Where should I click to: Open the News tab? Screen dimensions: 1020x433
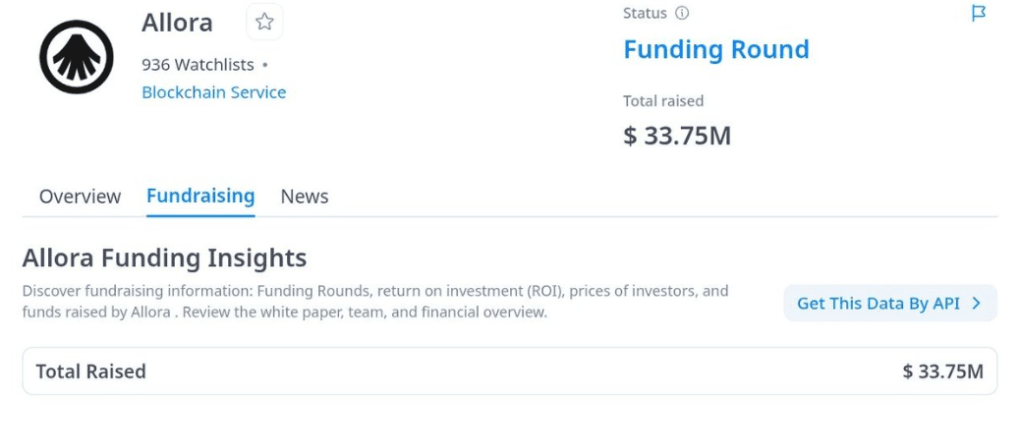[304, 197]
